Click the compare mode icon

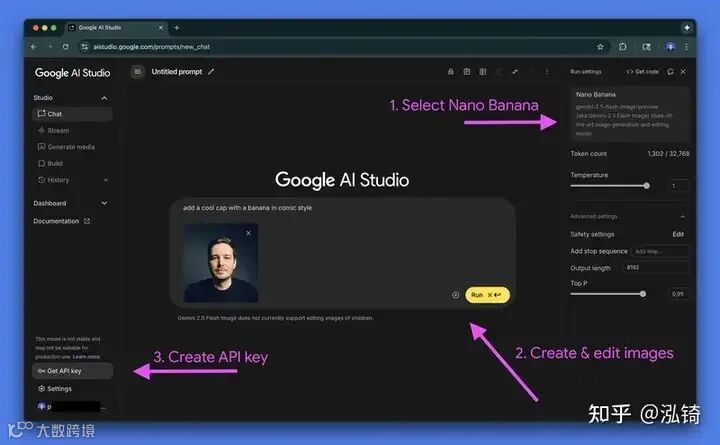(x=483, y=72)
